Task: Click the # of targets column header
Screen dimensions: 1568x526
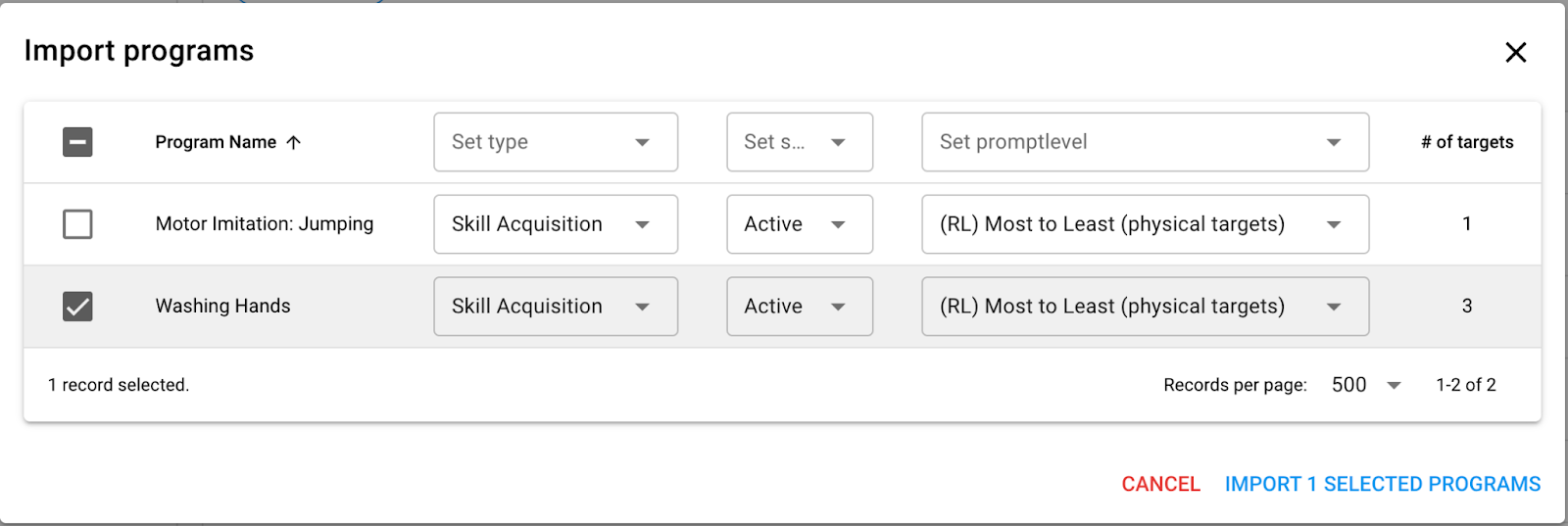Action: point(1466,143)
